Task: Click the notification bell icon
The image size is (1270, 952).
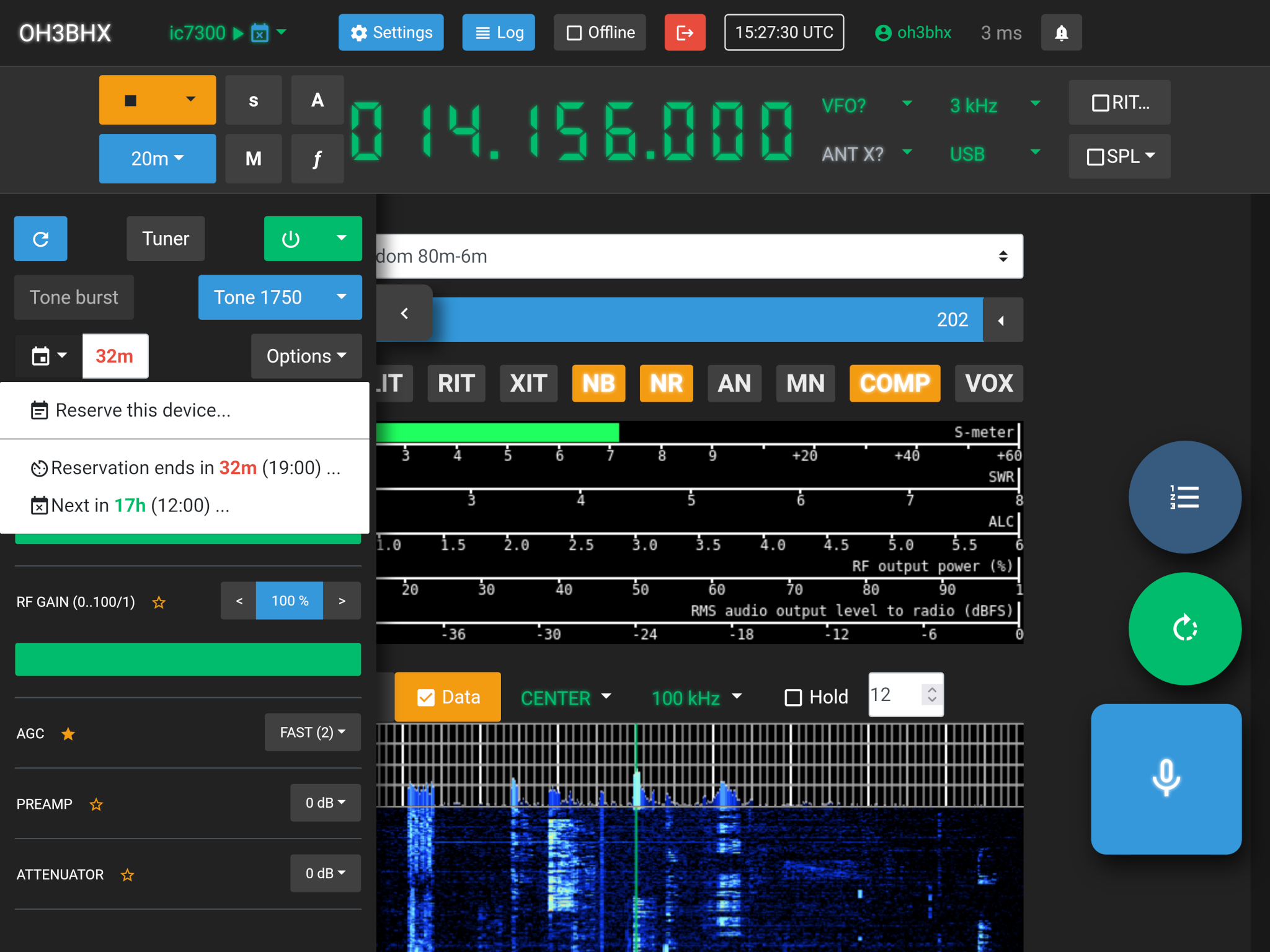Action: tap(1061, 33)
